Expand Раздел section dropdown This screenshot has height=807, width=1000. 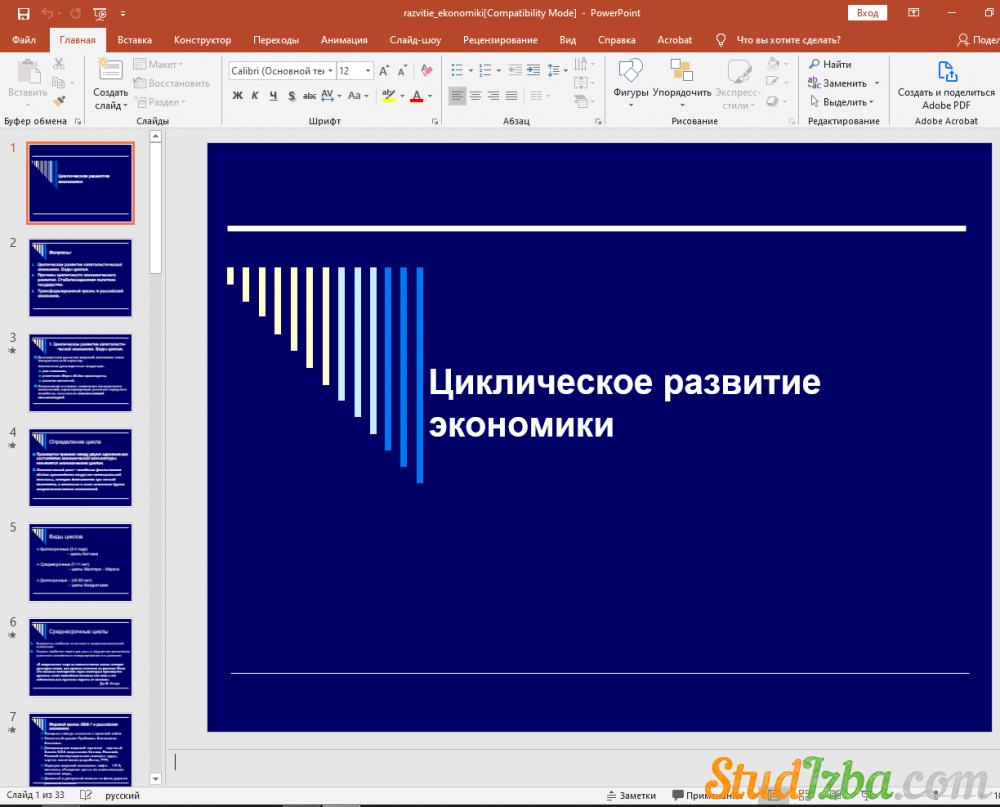click(x=159, y=102)
